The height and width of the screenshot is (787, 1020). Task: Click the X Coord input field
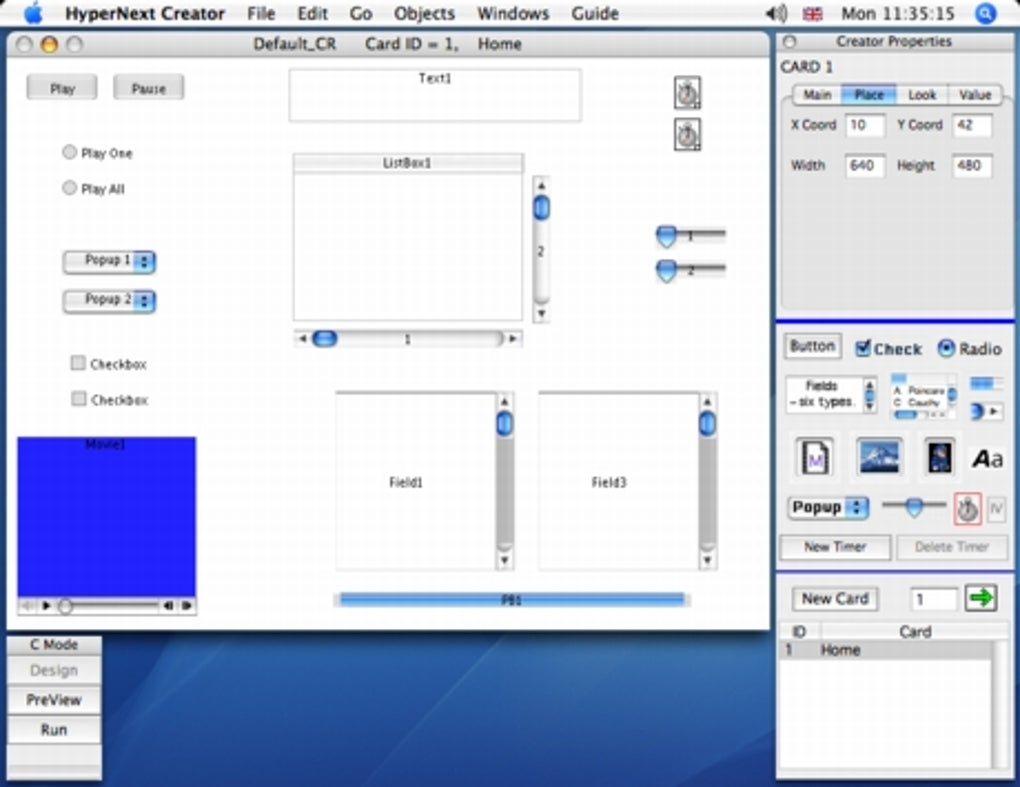click(865, 126)
